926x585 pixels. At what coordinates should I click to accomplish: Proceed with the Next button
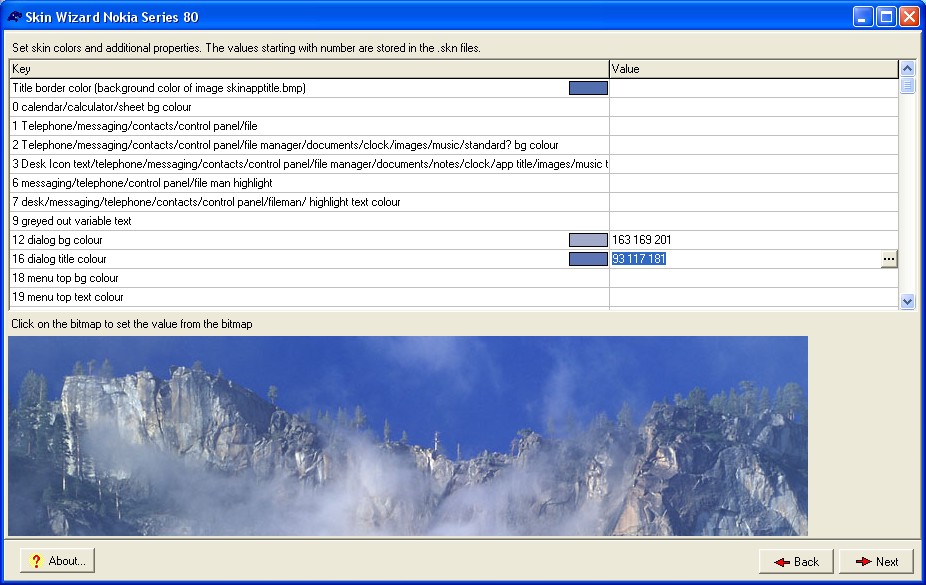[x=876, y=561]
